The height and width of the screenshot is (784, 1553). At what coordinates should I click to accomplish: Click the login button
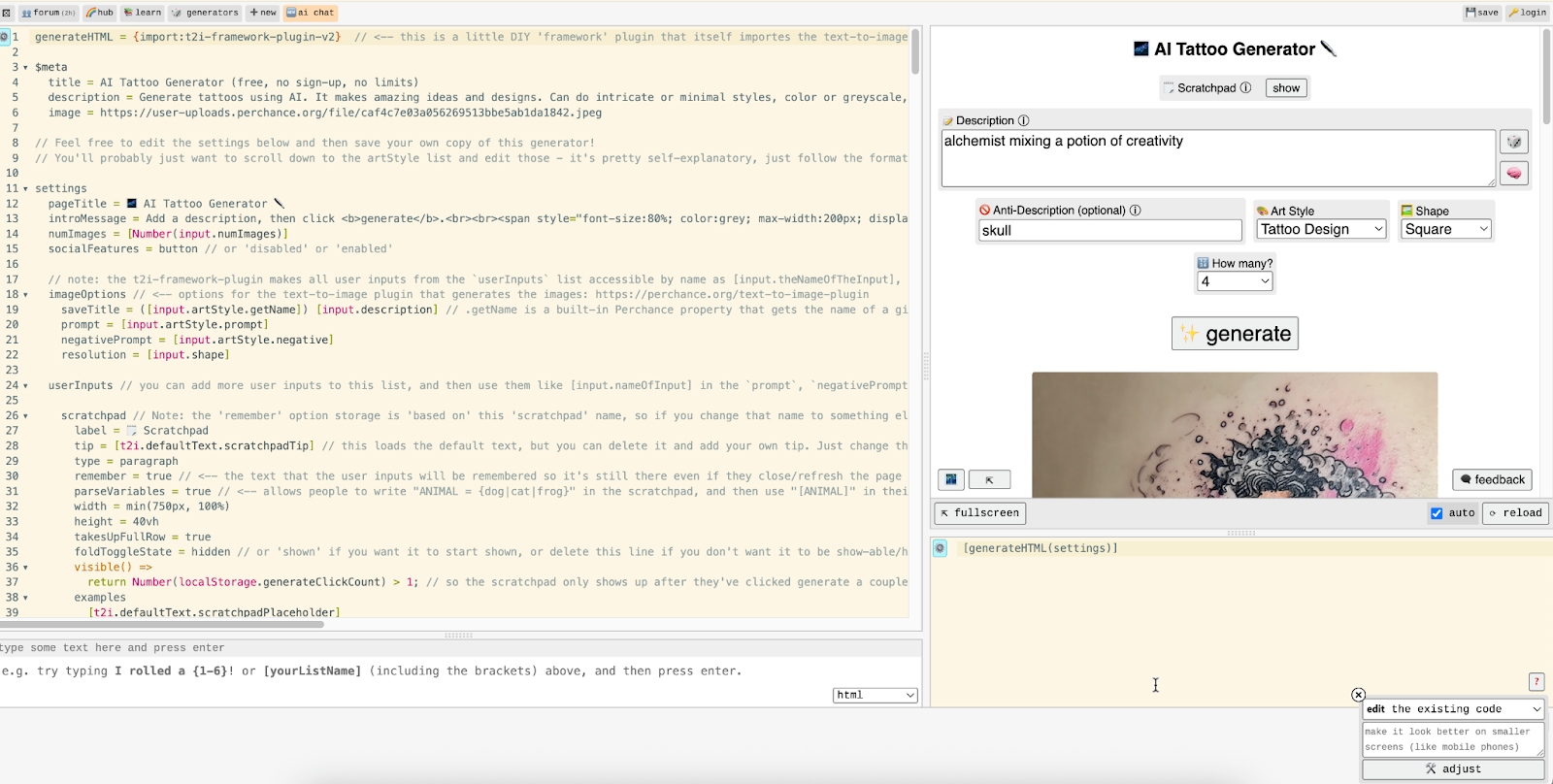point(1528,13)
